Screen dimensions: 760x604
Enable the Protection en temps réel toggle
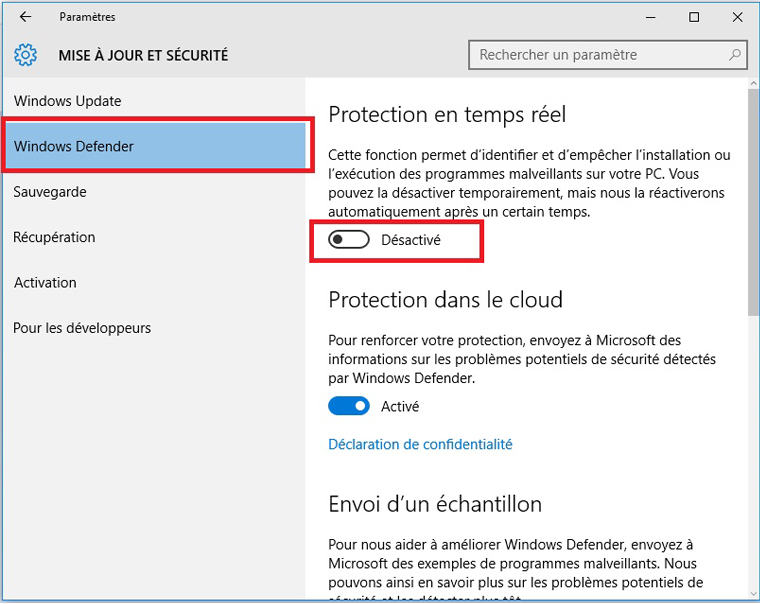tap(349, 240)
